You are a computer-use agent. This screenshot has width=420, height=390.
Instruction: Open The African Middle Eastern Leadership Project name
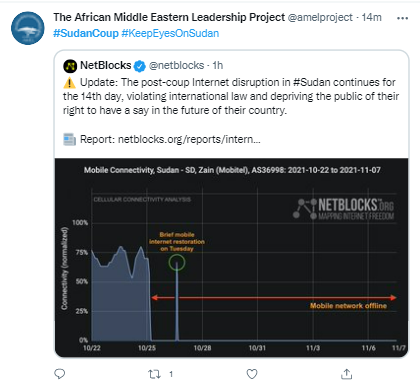pyautogui.click(x=169, y=17)
